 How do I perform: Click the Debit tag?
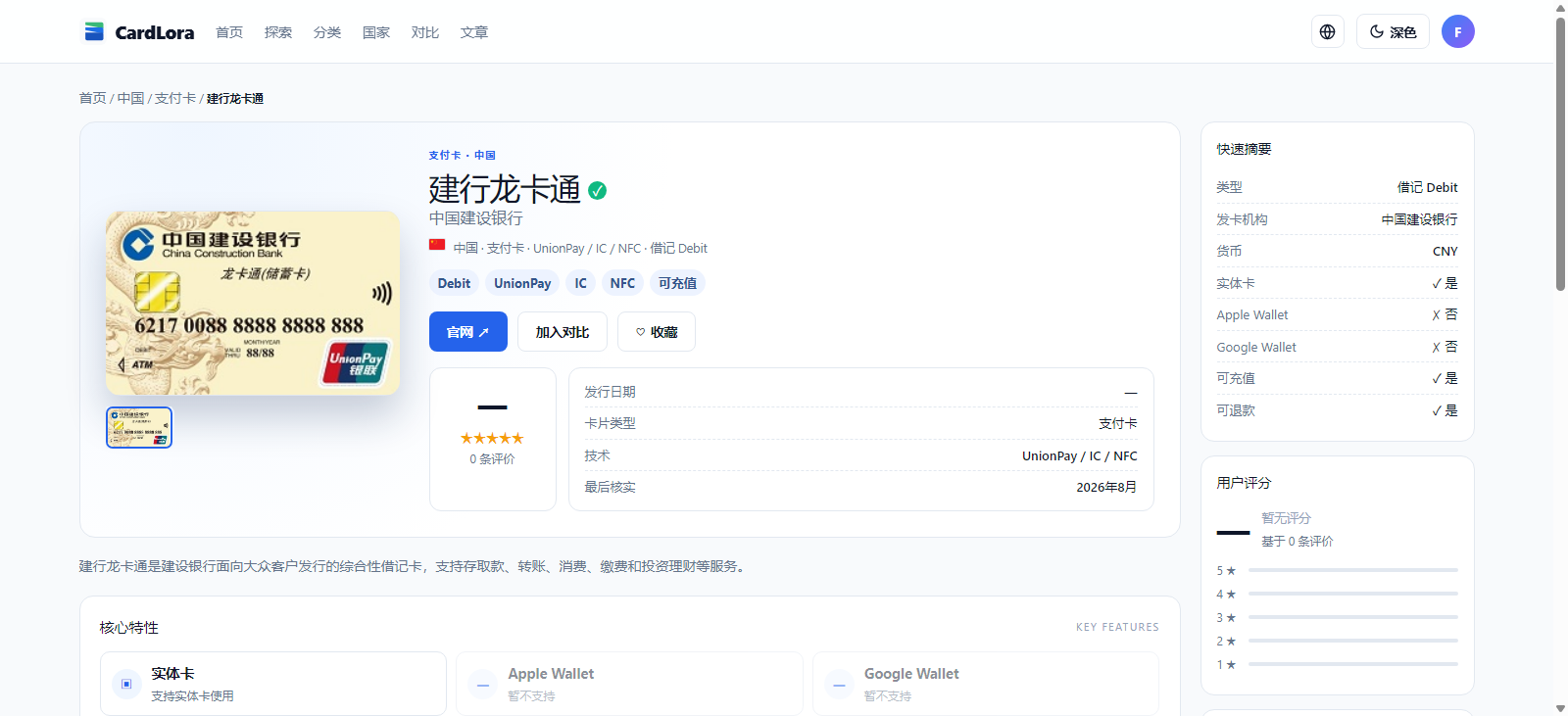point(454,283)
